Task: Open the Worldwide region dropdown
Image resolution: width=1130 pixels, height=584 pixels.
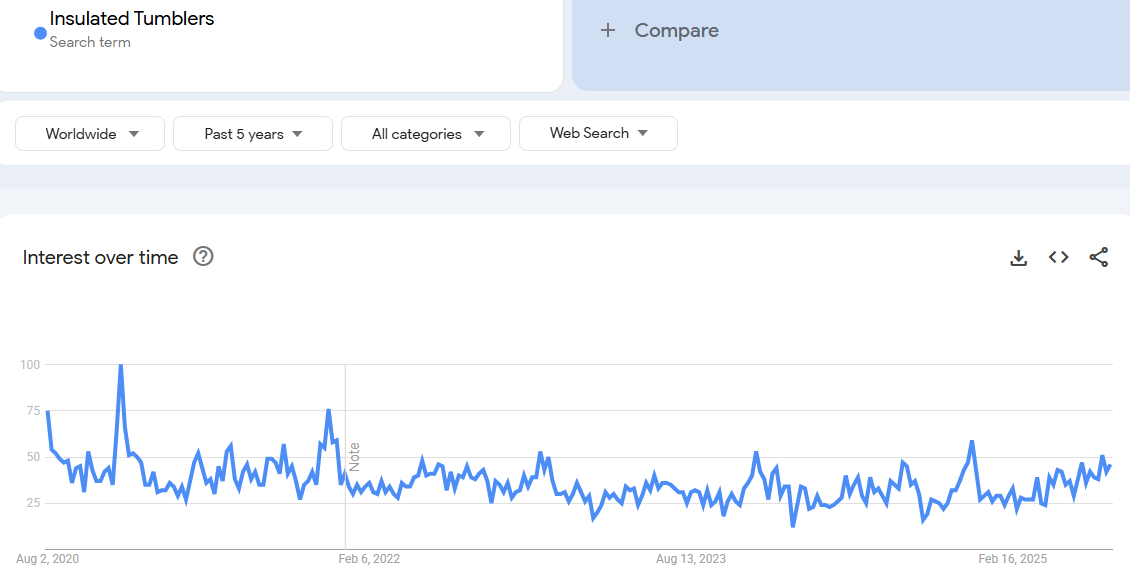Action: (x=90, y=134)
